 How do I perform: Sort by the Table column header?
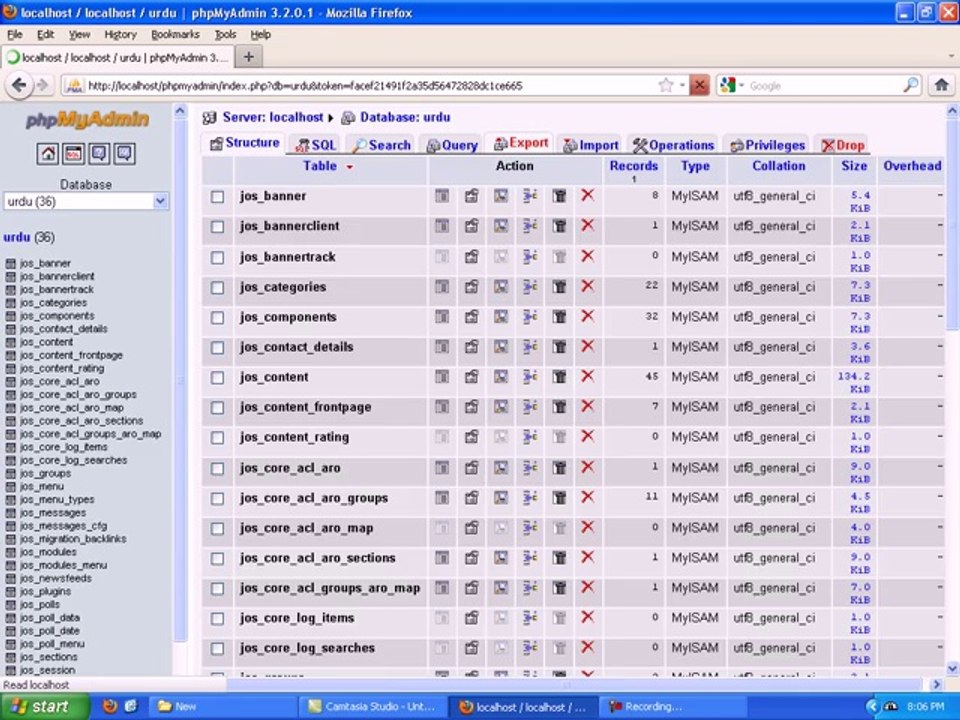(x=320, y=166)
